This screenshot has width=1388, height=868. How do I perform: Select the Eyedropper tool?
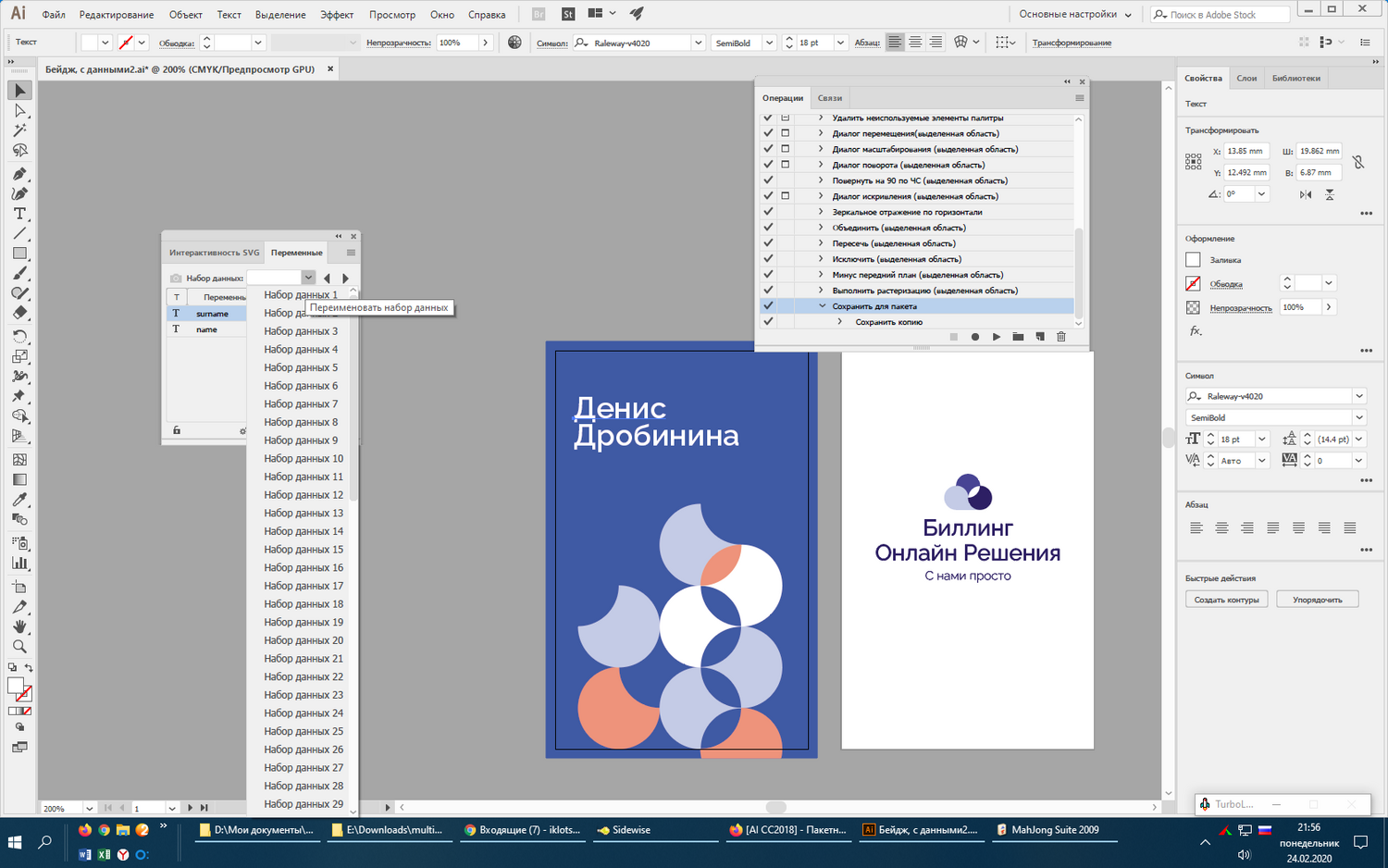point(19,500)
